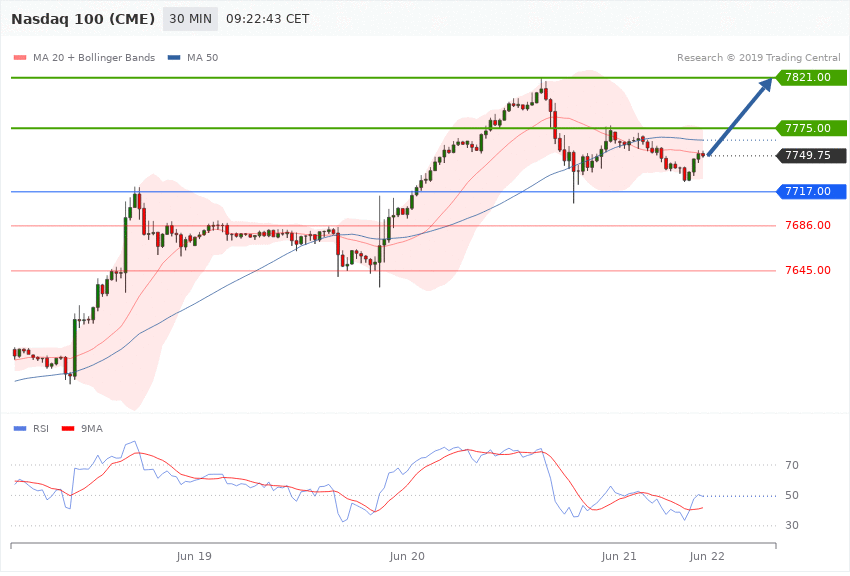
Task: Click the 09:22:43 CET timestamp
Action: [x=267, y=19]
